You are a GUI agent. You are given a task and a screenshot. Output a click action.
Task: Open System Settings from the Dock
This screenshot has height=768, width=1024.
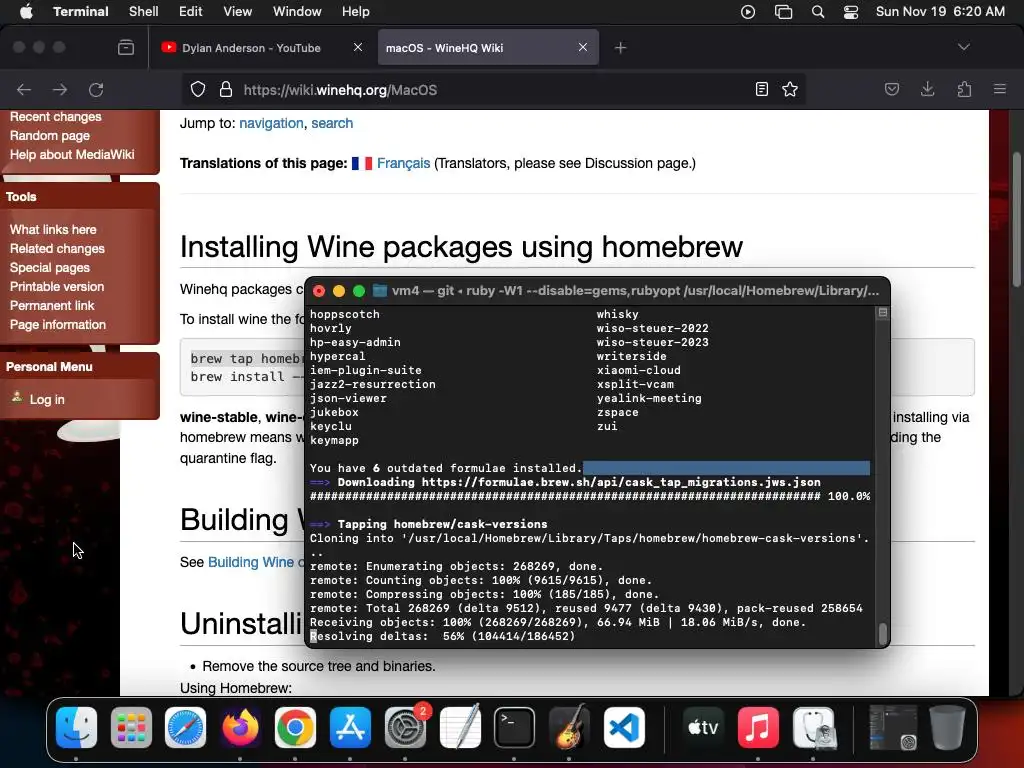tap(405, 727)
